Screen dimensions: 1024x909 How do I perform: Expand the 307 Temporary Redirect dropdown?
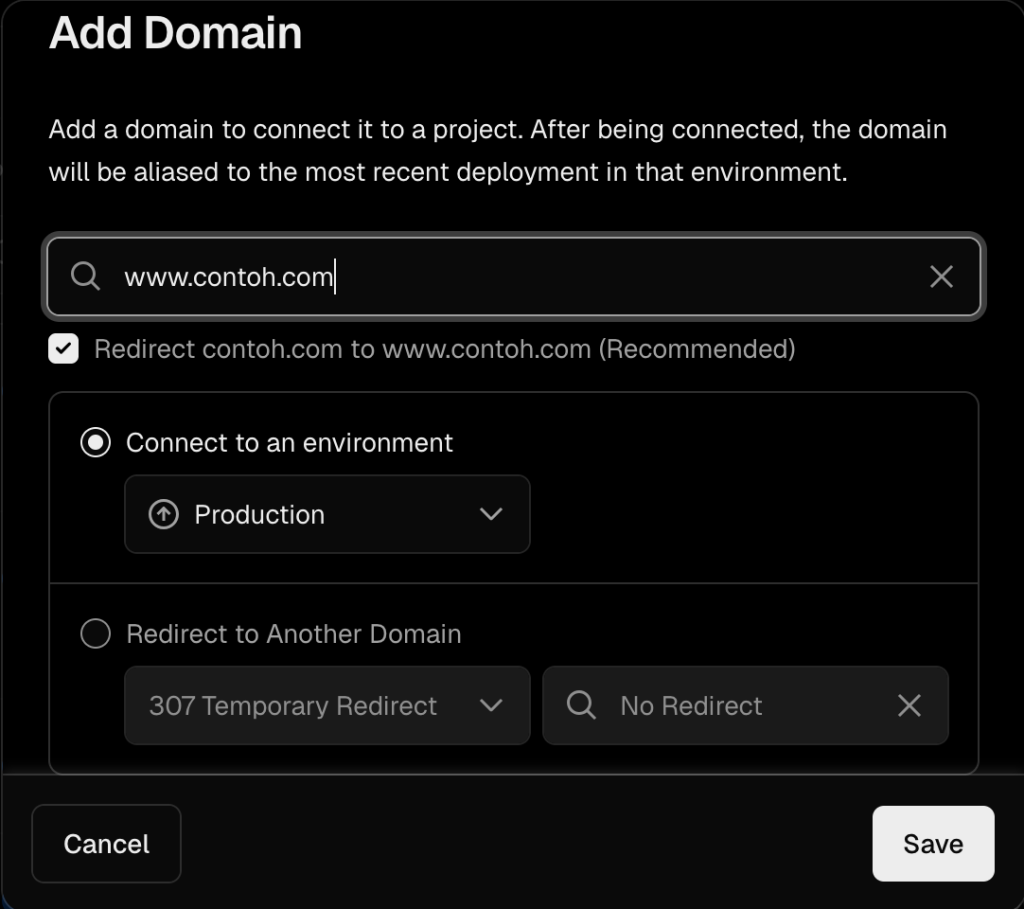tap(326, 706)
